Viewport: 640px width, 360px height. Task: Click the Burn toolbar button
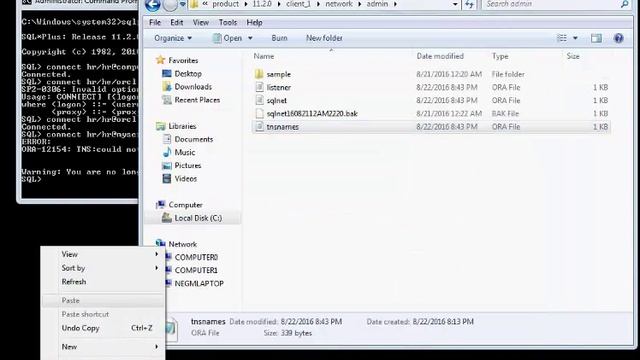point(279,38)
